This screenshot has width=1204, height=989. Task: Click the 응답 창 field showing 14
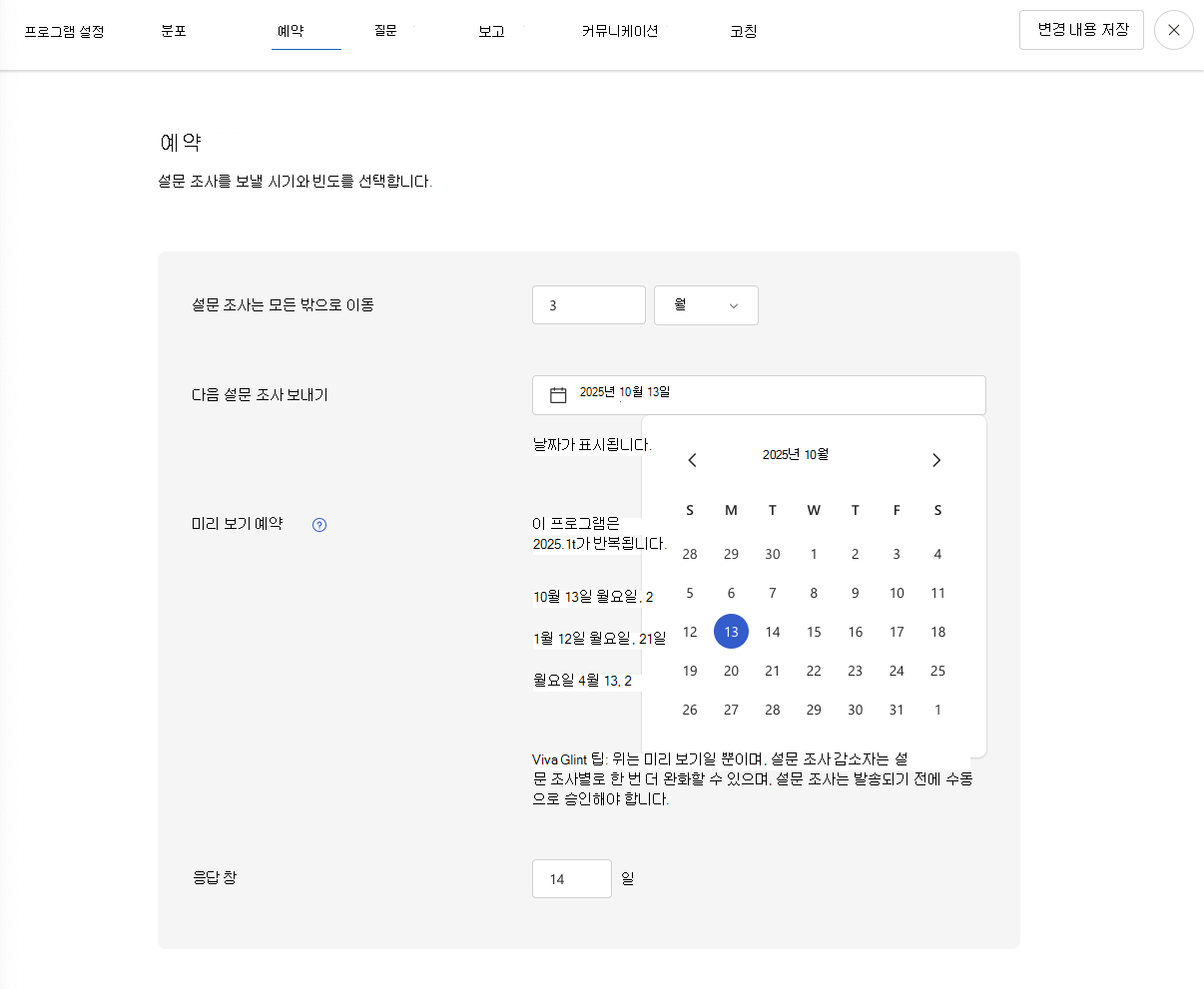click(x=571, y=878)
